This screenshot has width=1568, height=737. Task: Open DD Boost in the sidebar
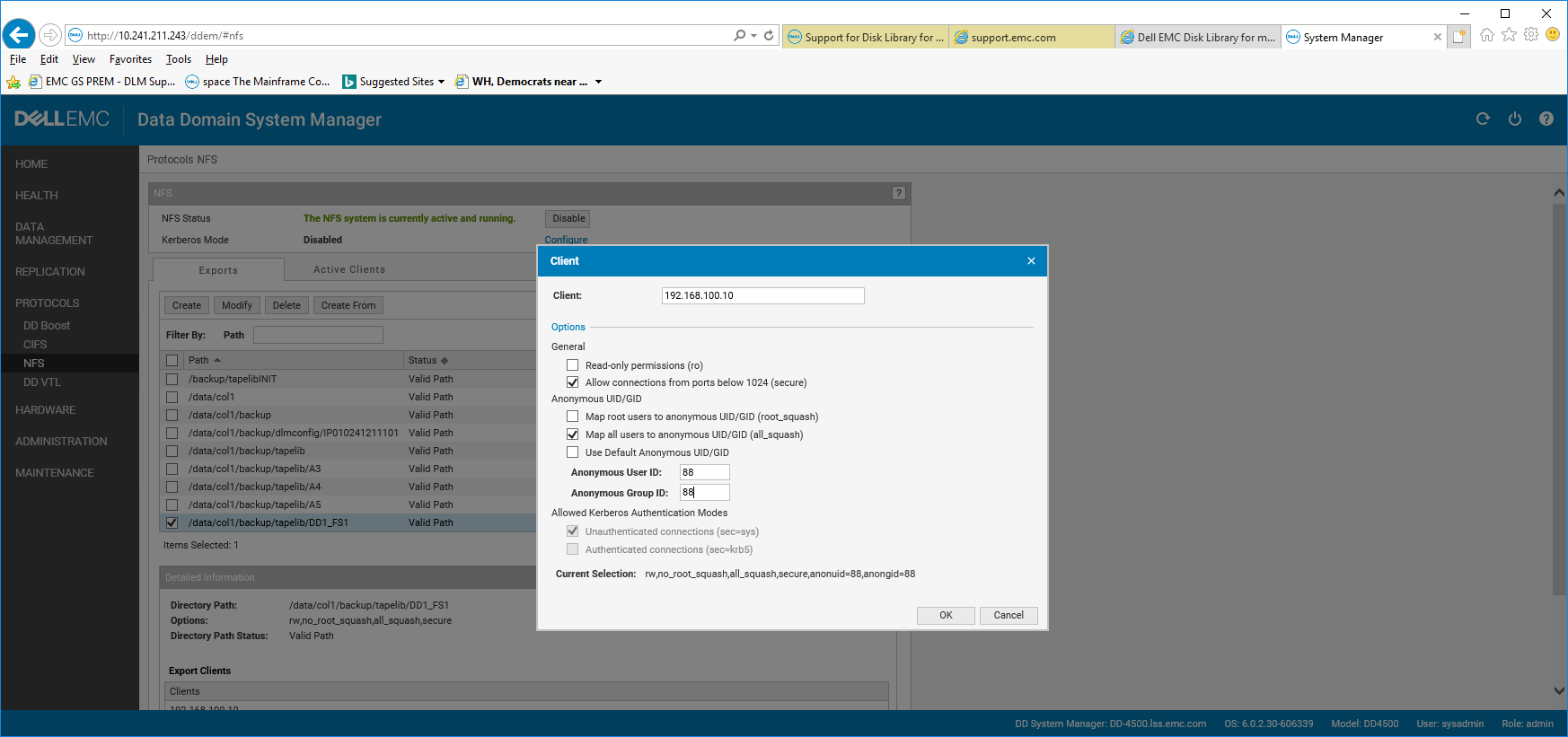click(47, 326)
